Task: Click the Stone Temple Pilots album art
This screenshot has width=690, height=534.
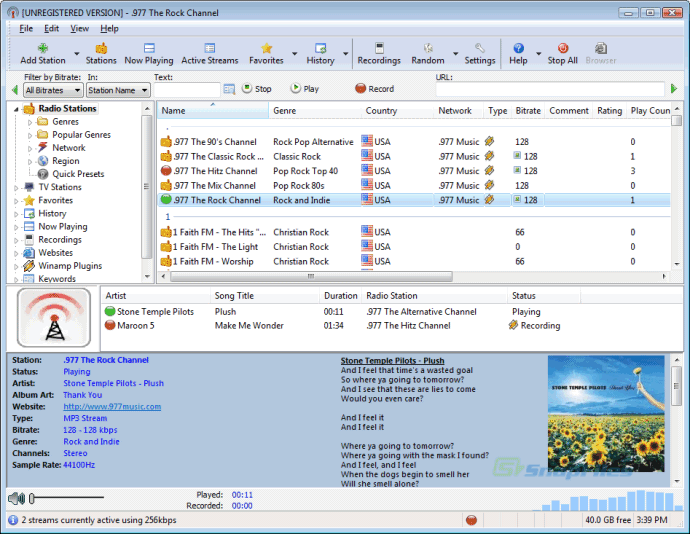Action: tap(606, 413)
